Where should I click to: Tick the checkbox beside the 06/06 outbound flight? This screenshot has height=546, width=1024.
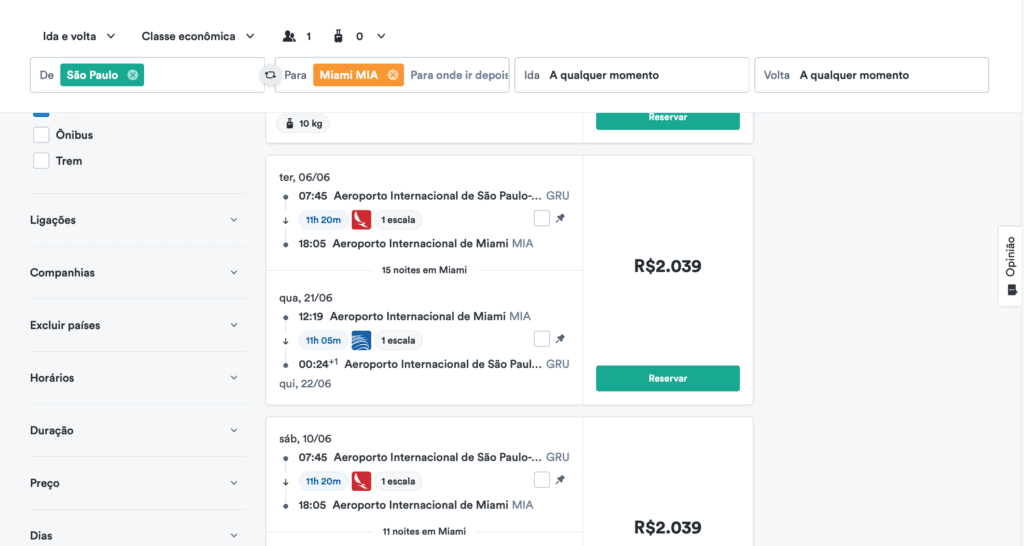541,218
